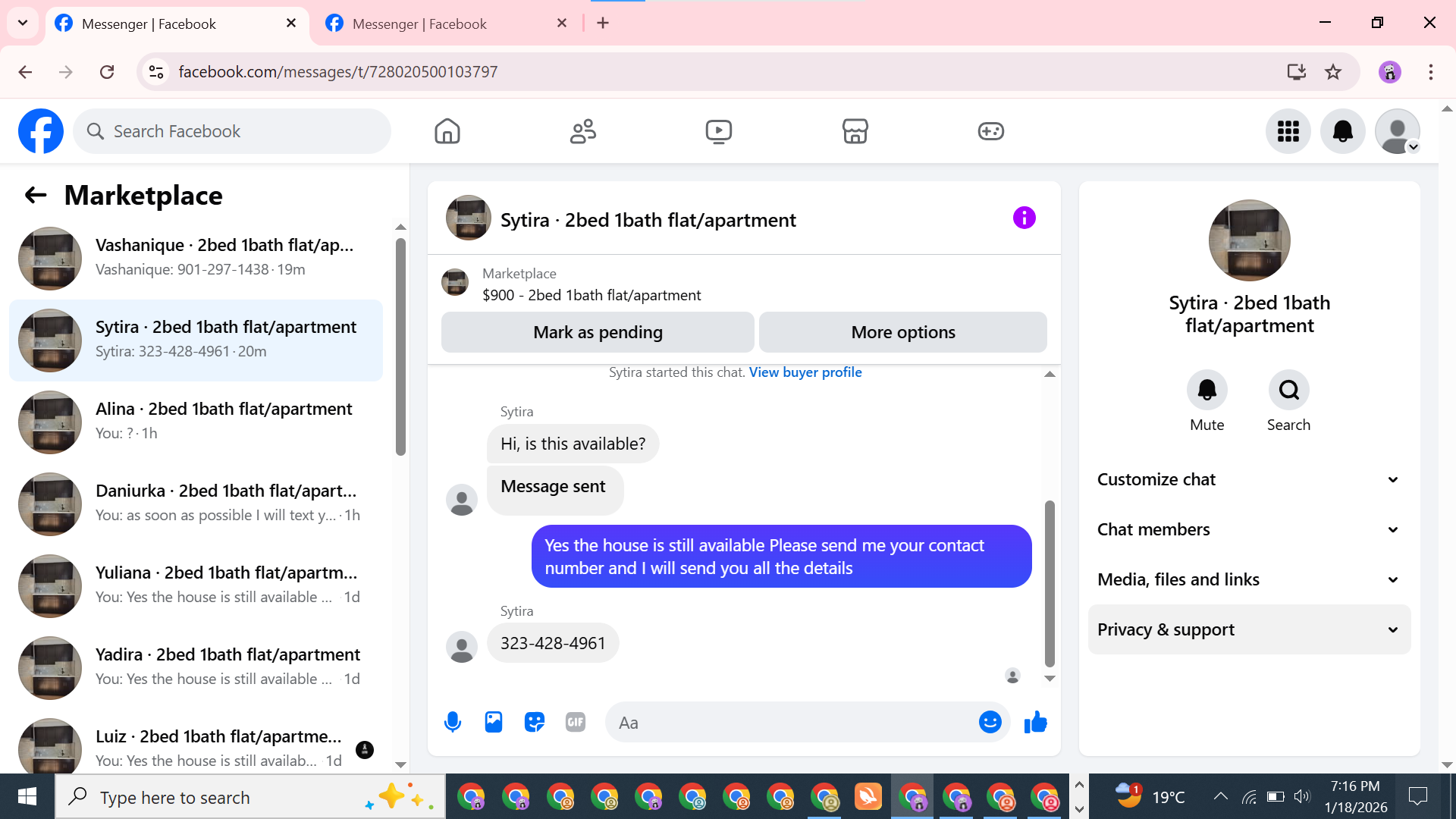Open View buyer profile link
The height and width of the screenshot is (819, 1456).
pos(805,372)
